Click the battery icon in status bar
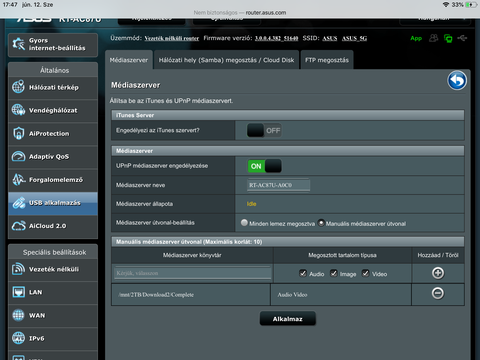Screen dimensions: 480x360 472,5
